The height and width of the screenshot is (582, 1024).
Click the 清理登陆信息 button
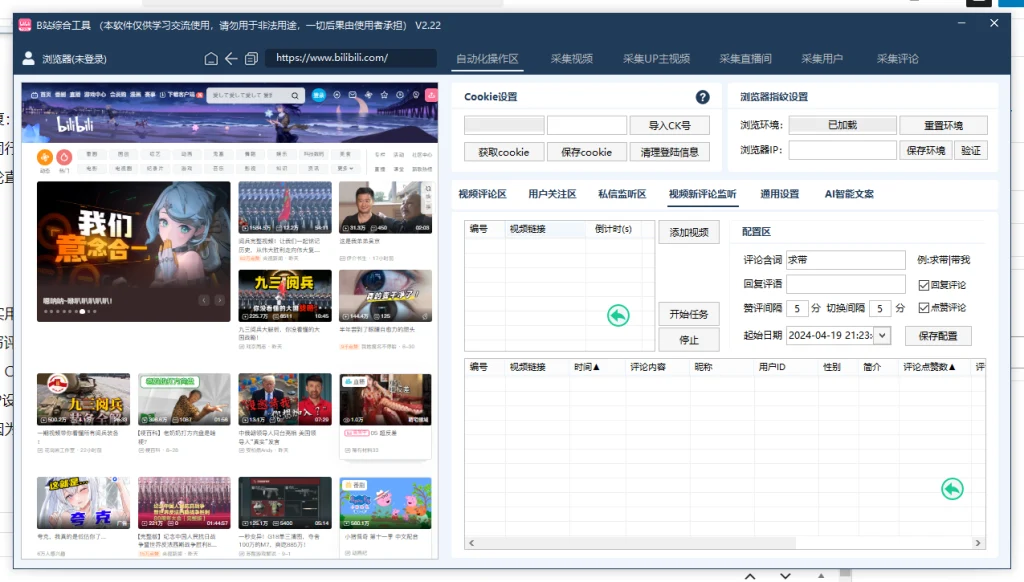[669, 152]
